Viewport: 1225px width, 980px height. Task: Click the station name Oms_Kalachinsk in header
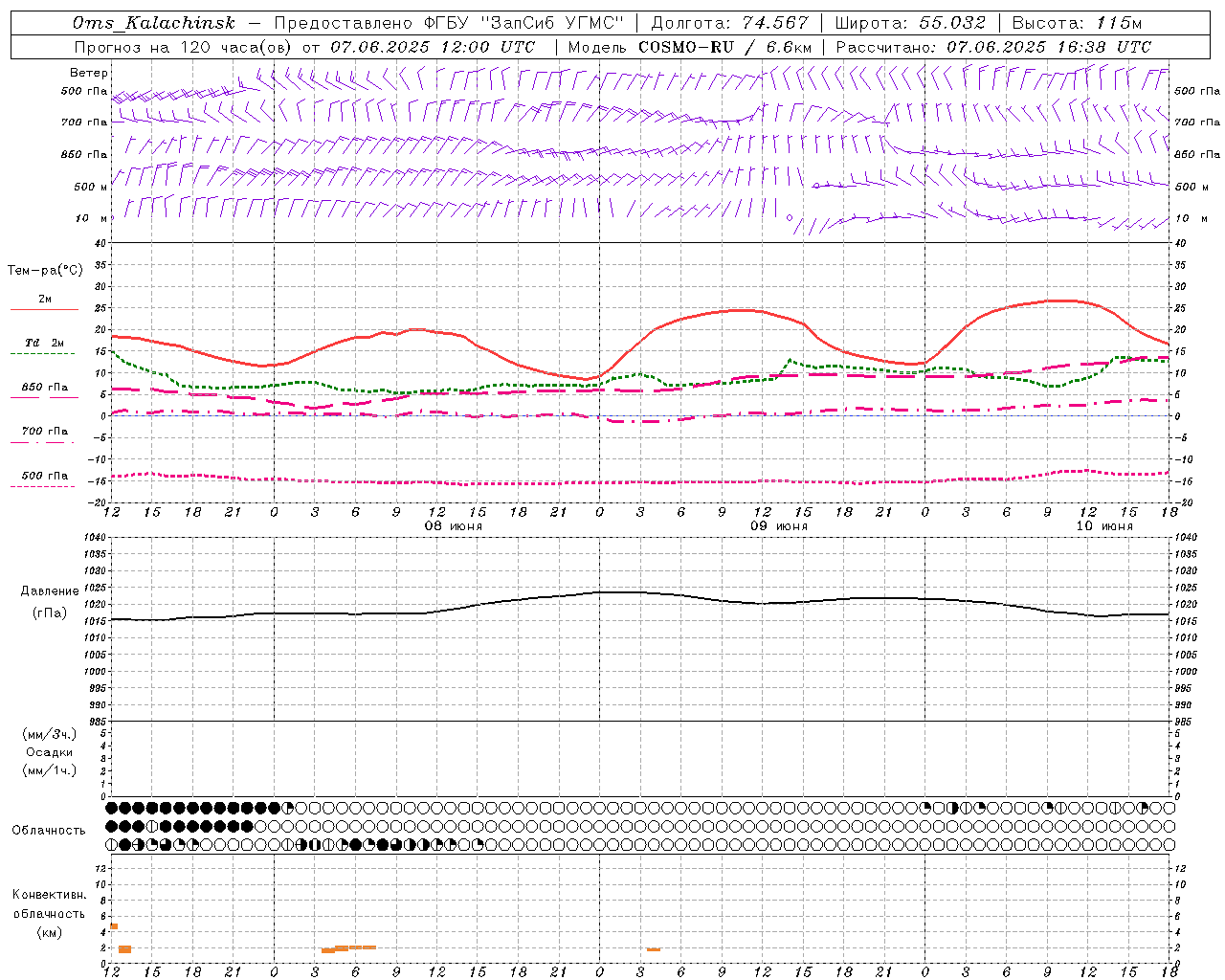153,23
